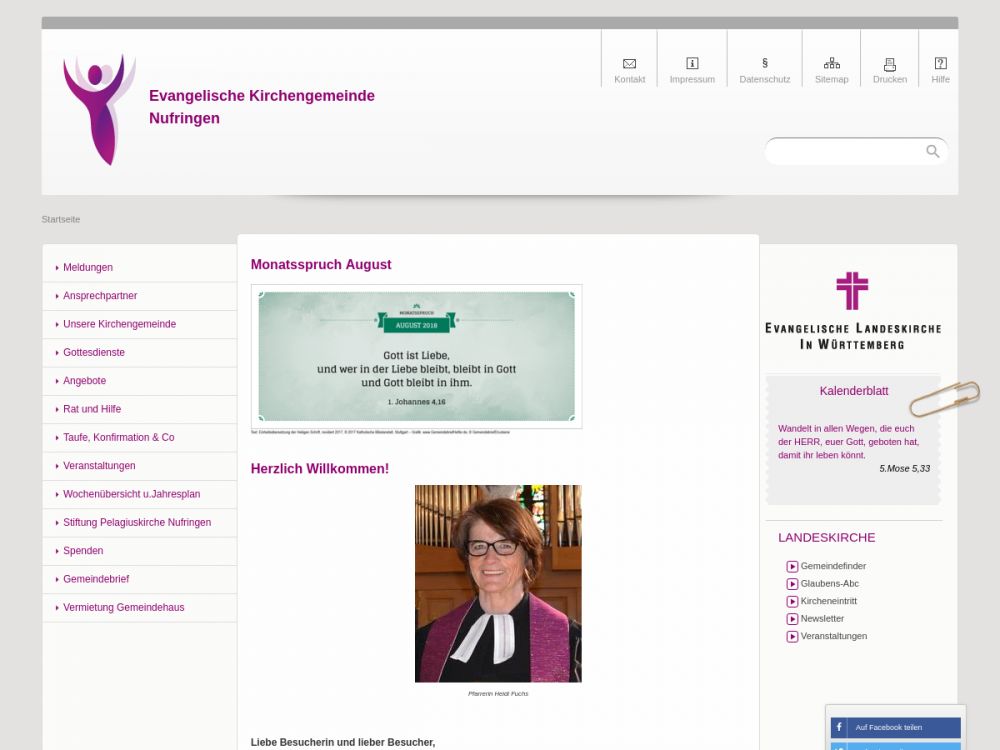
Task: Open the Kircheneintritt link
Action: click(828, 601)
